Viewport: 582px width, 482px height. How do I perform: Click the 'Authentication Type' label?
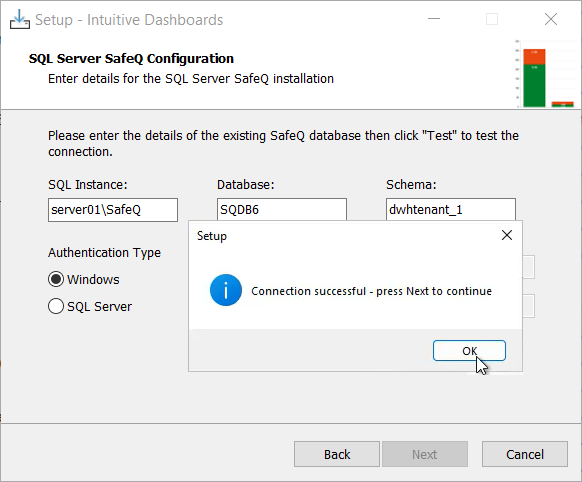point(104,253)
